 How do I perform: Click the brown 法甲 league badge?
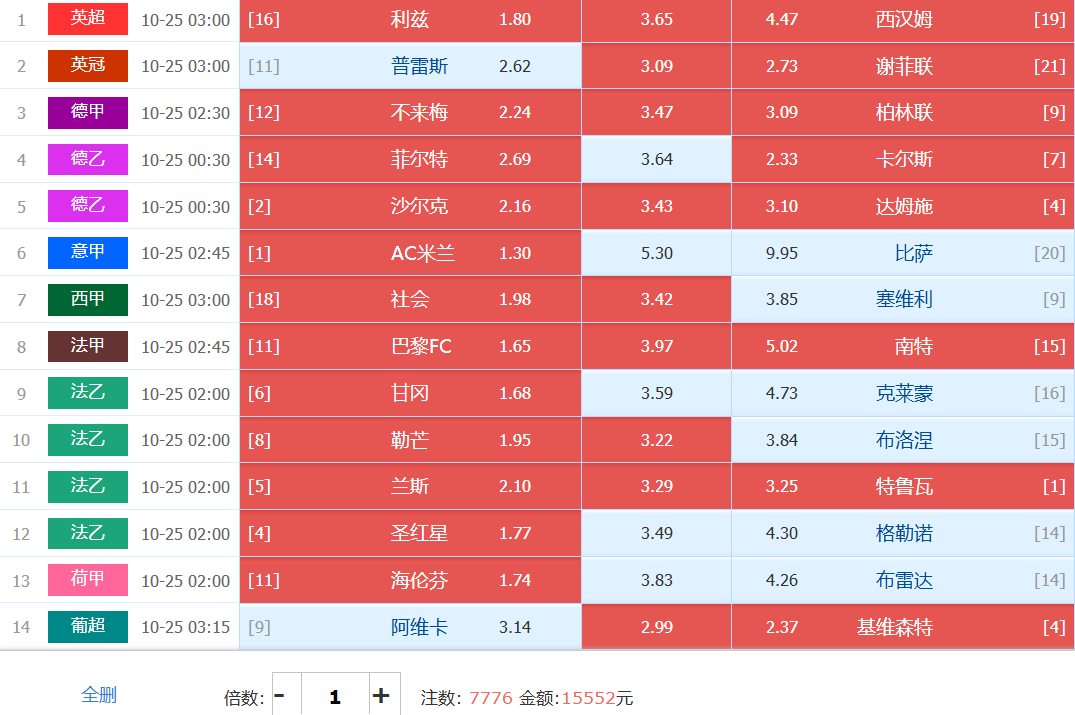pyautogui.click(x=88, y=346)
